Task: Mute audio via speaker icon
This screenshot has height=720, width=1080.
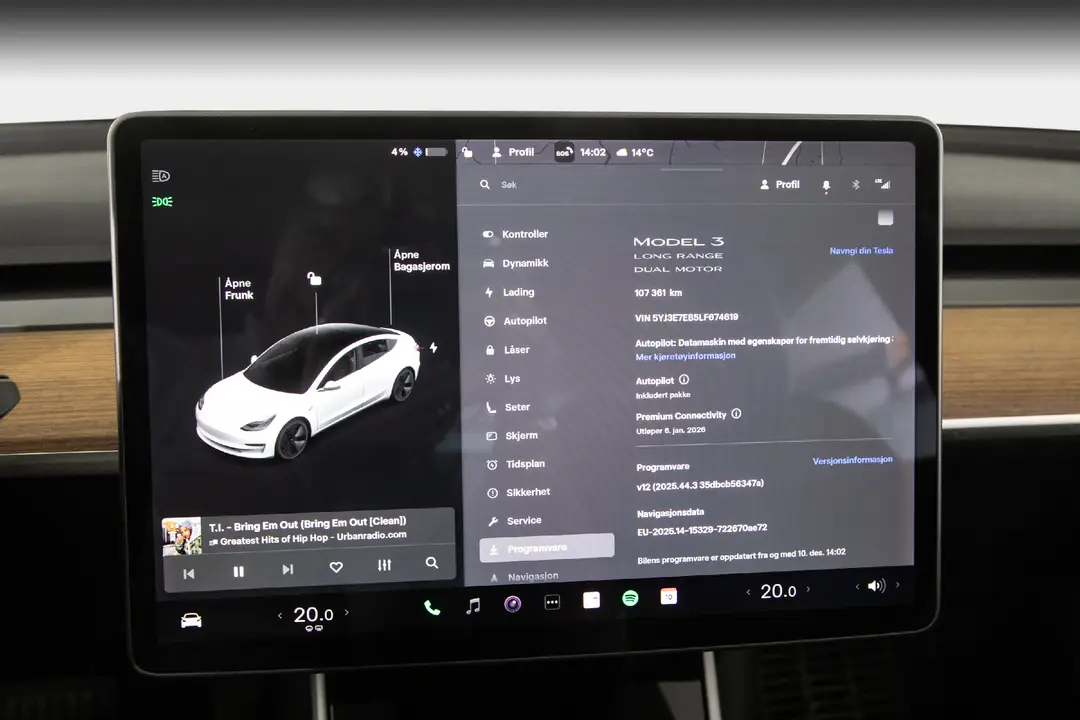Action: pos(876,586)
